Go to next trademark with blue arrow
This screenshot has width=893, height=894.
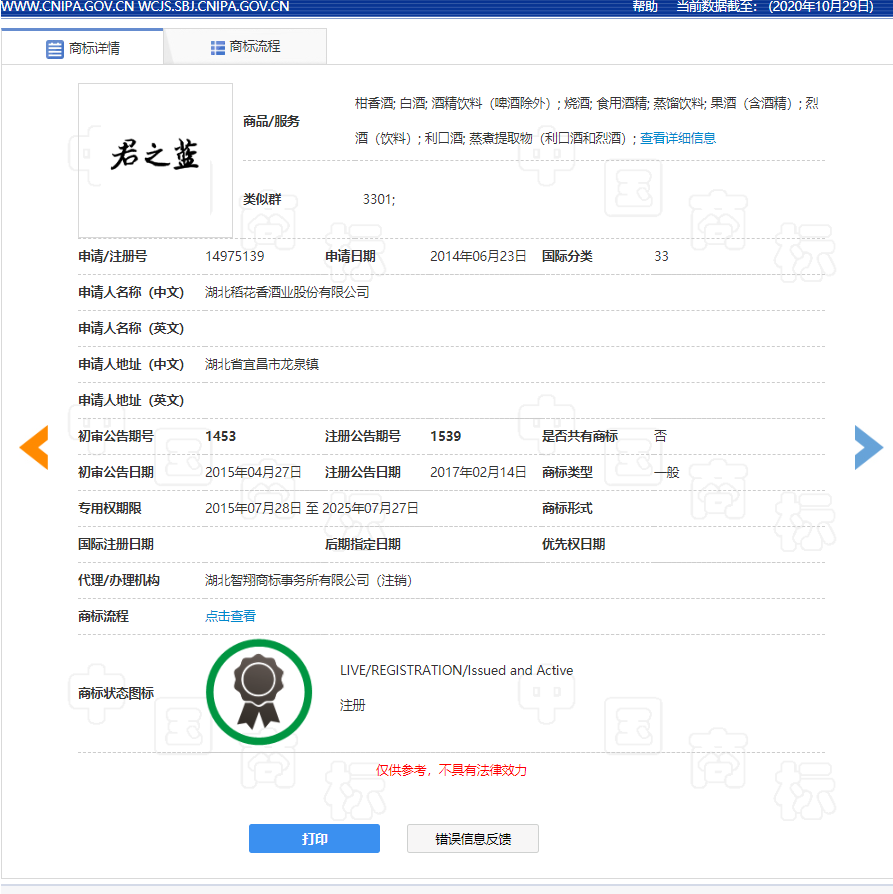click(x=868, y=447)
